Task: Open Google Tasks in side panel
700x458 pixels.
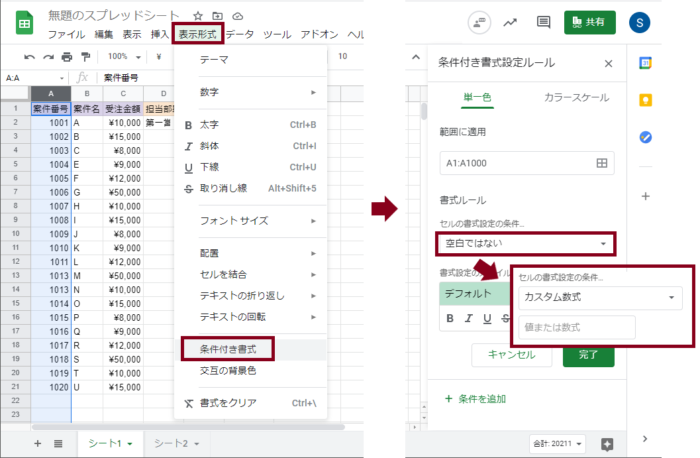Action: (x=645, y=137)
